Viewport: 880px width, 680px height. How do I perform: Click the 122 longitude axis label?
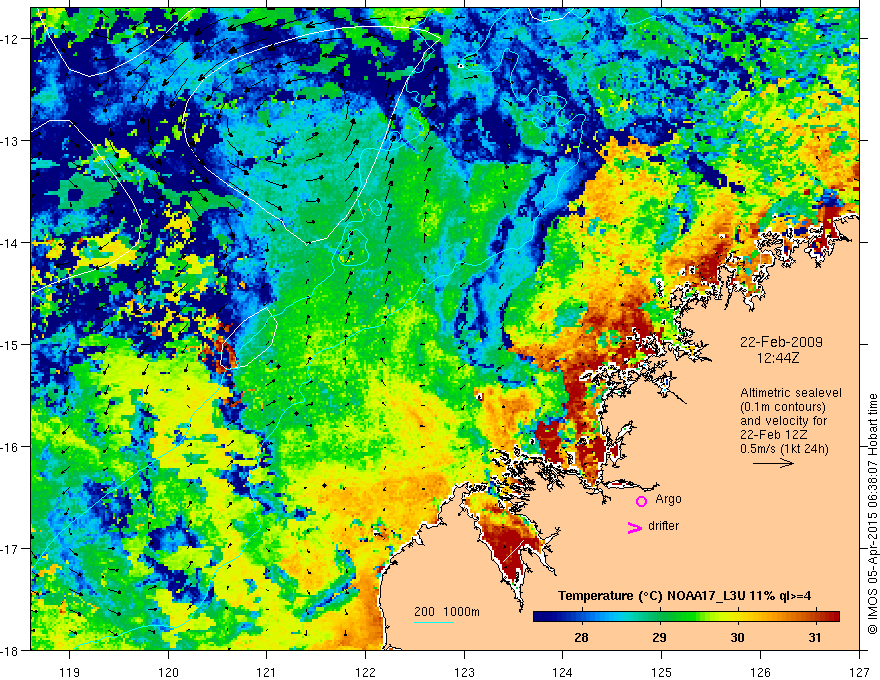pyautogui.click(x=365, y=672)
